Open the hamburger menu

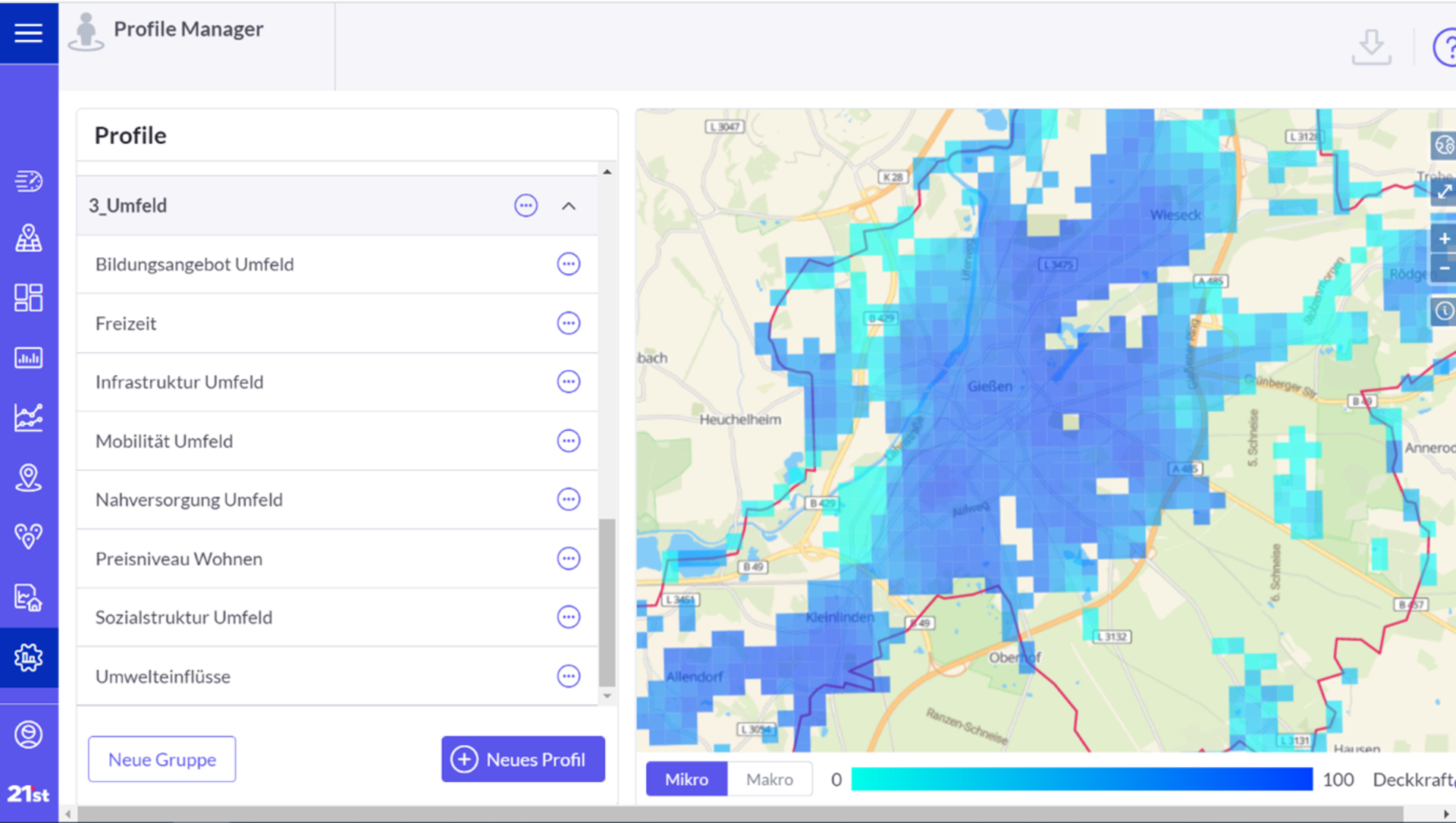[28, 33]
